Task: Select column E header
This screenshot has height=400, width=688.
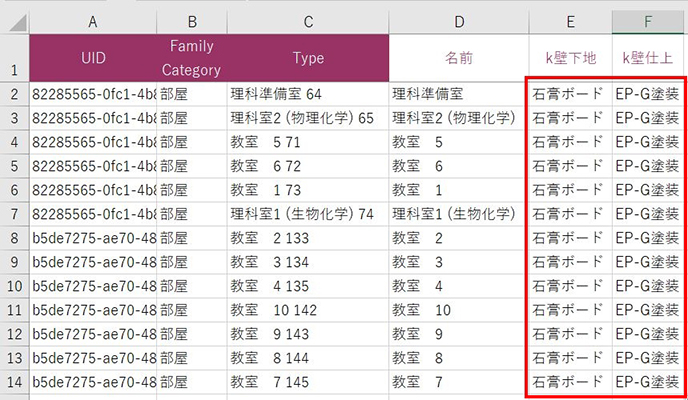Action: pyautogui.click(x=570, y=22)
